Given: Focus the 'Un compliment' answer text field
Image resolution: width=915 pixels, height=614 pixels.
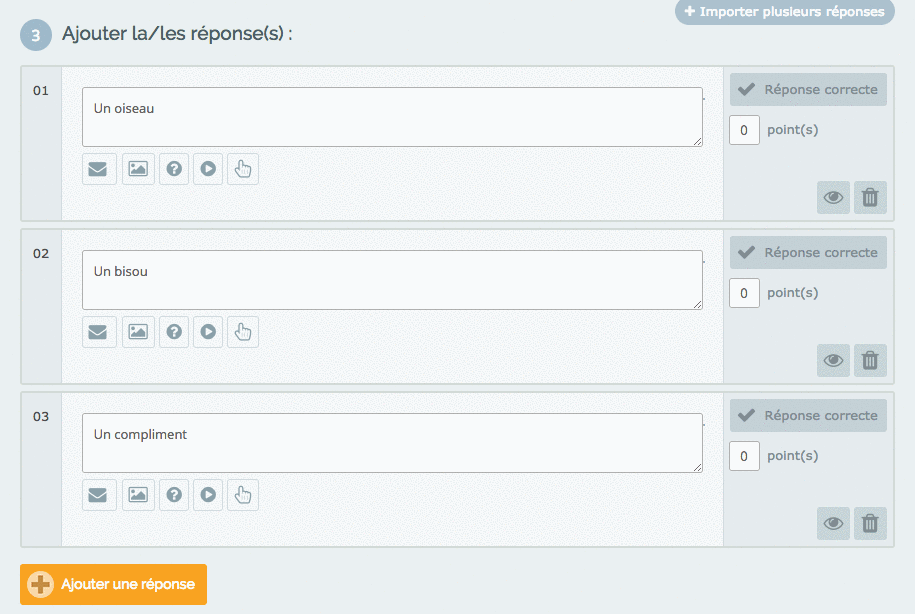Looking at the screenshot, I should click(392, 442).
